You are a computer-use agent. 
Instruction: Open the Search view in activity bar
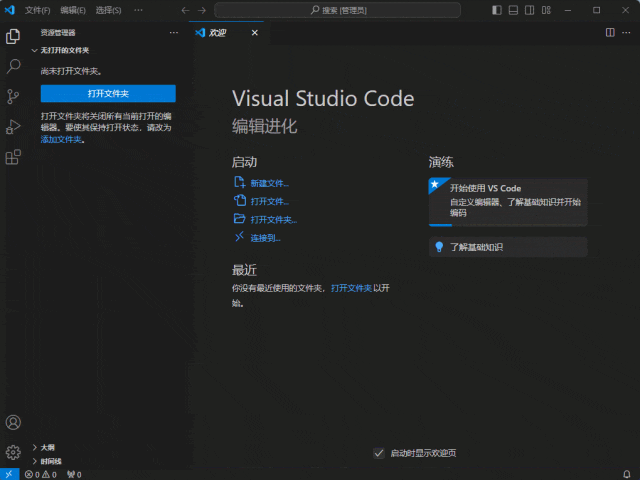[13, 66]
